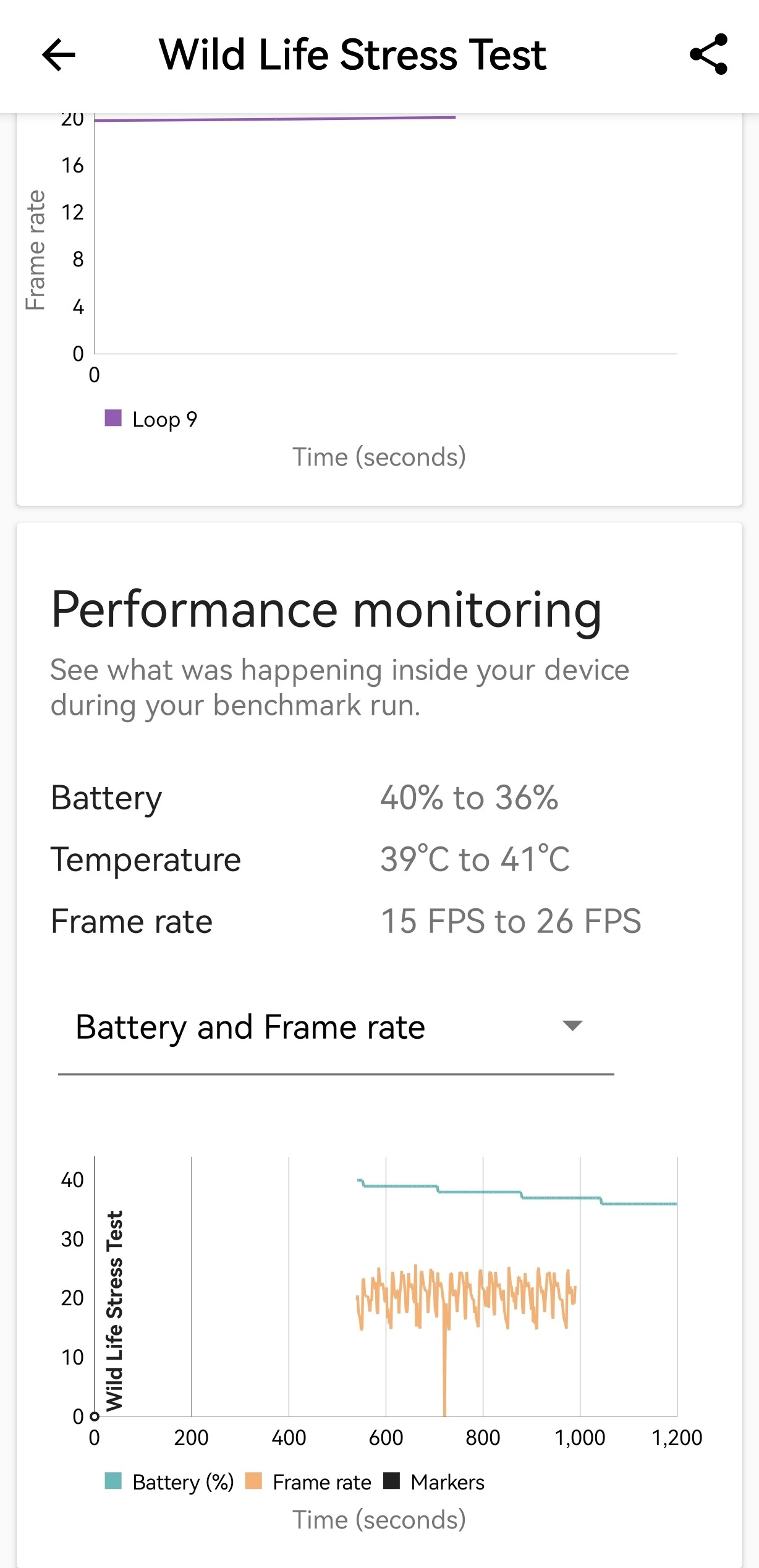Click the dropdown arrow beside chart selector
759x1568 pixels.
coord(572,1026)
